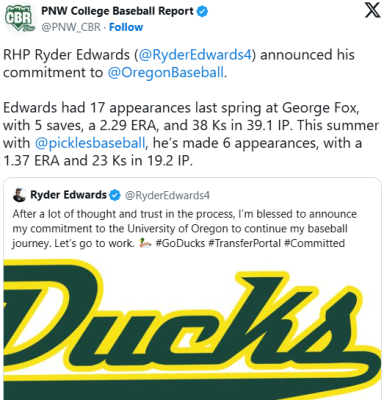
Task: Click the quoted tweet commitment text
Action: [x=185, y=229]
